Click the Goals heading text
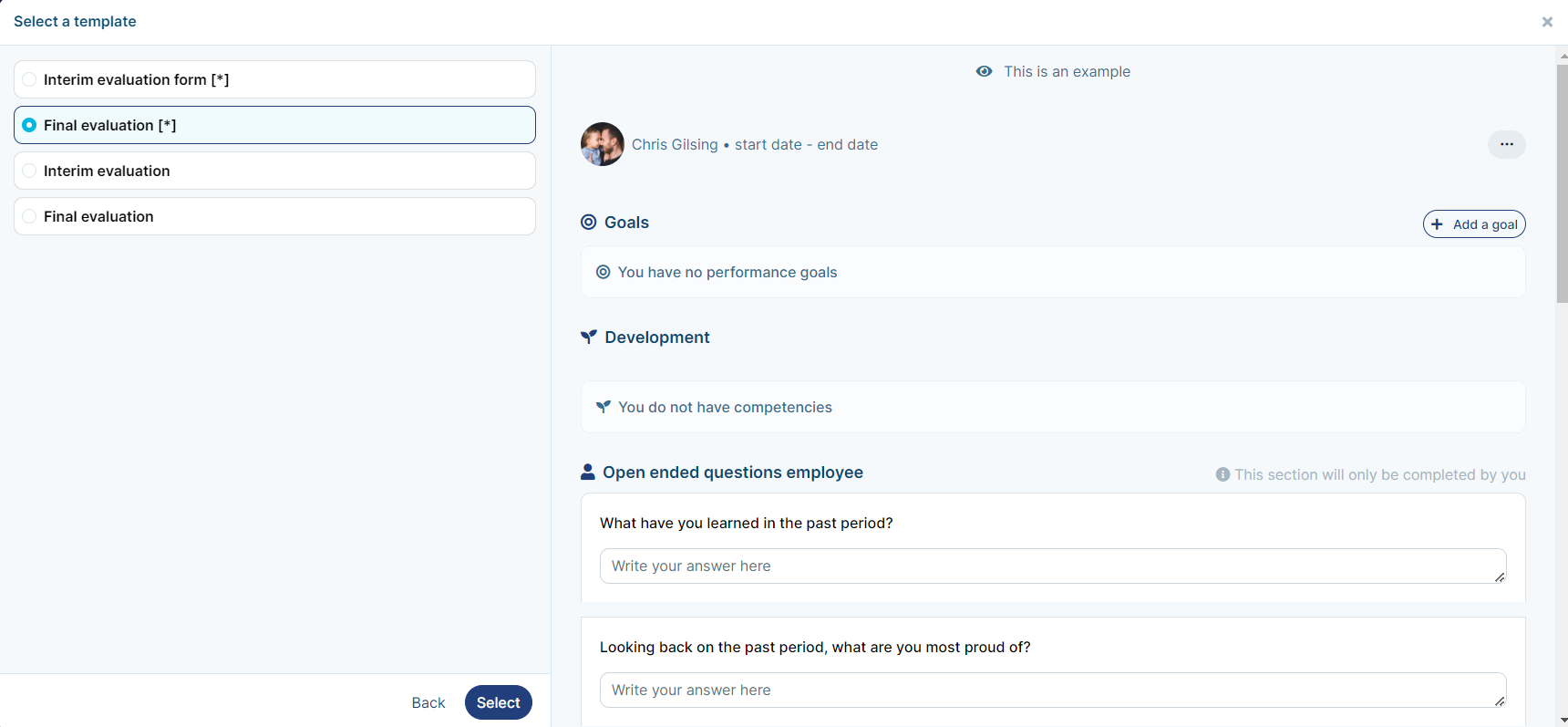 [627, 222]
